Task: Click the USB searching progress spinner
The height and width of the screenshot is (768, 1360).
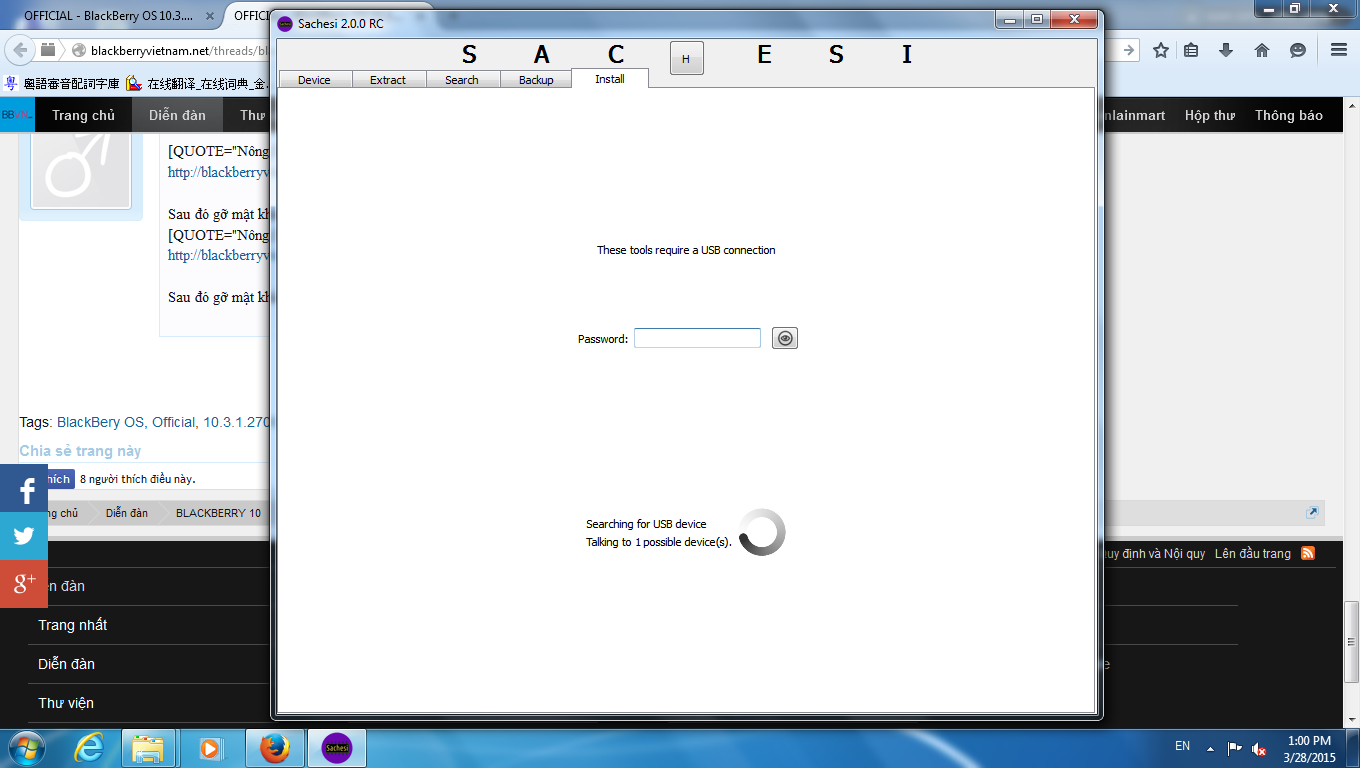Action: point(762,532)
